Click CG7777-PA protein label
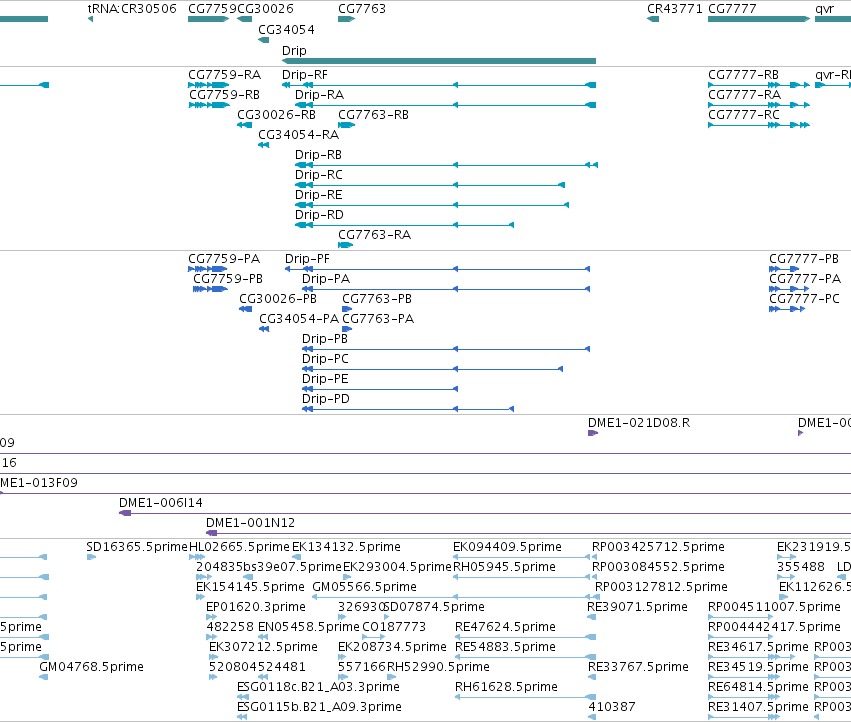The image size is (851, 722). click(805, 278)
